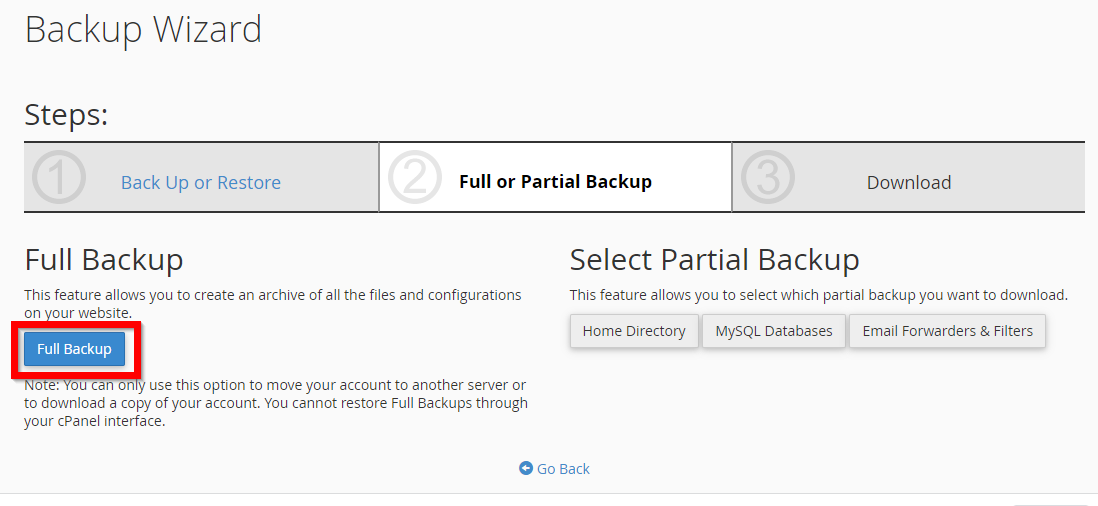Click the Note about restoring Full Backups
The width and height of the screenshot is (1098, 506).
click(276, 404)
